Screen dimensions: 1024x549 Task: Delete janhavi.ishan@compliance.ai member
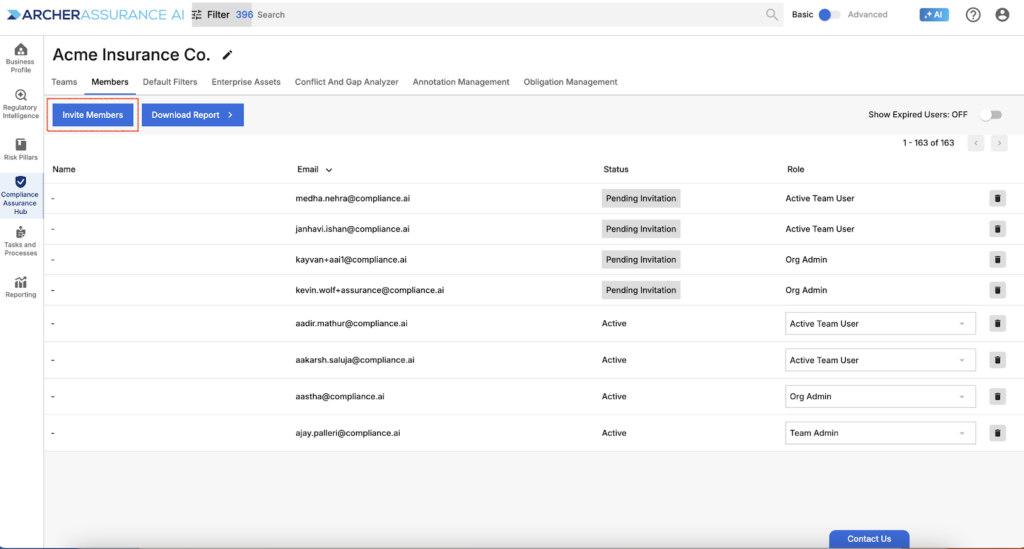pyautogui.click(x=997, y=229)
